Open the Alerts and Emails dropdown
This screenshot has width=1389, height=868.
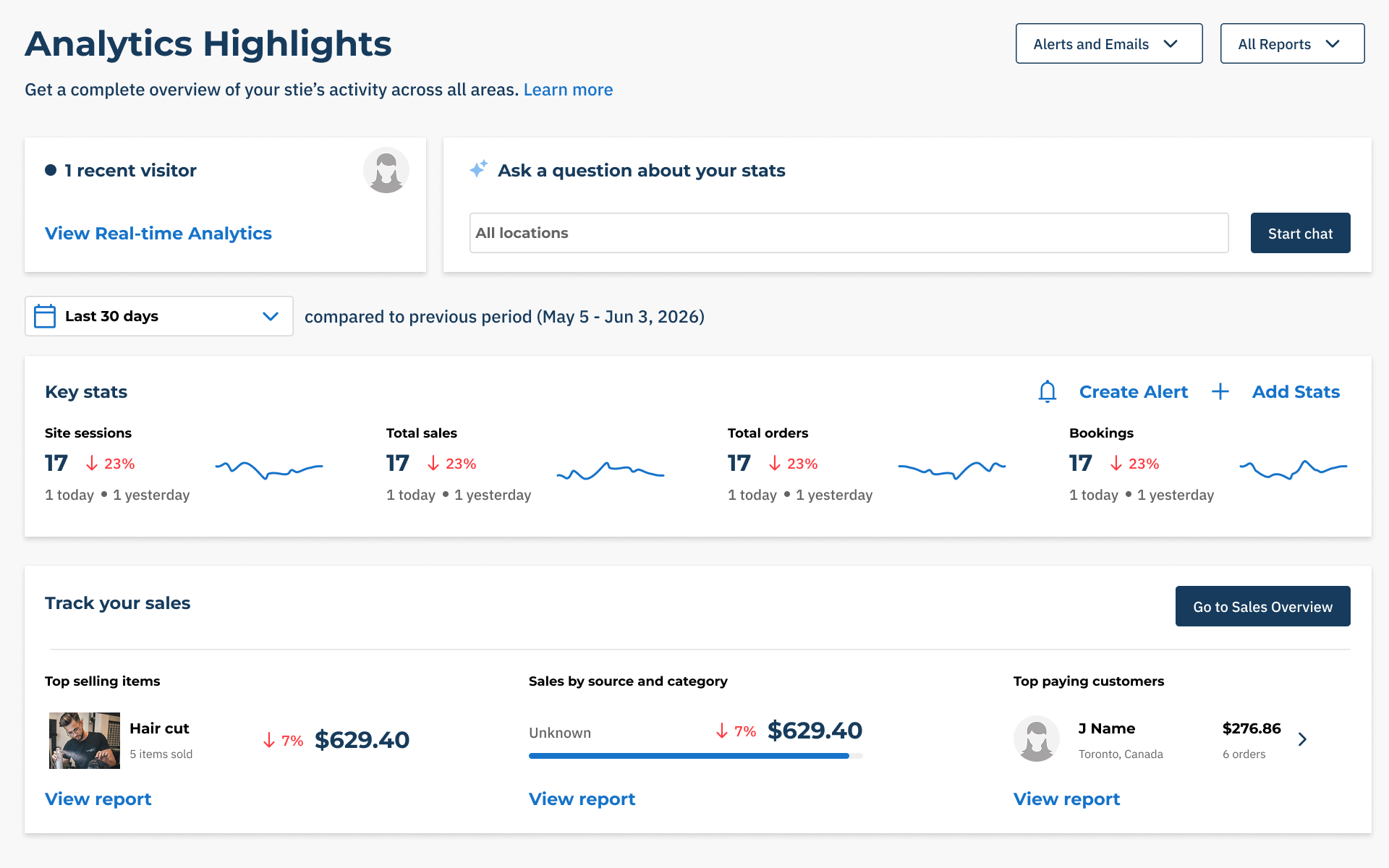pos(1109,43)
